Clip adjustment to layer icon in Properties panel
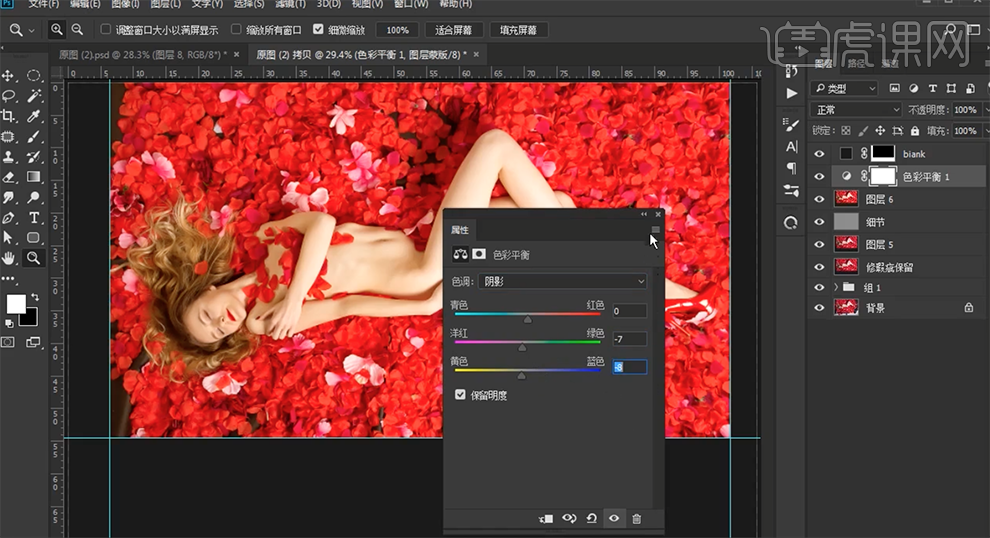Viewport: 990px width, 538px height. tap(546, 518)
